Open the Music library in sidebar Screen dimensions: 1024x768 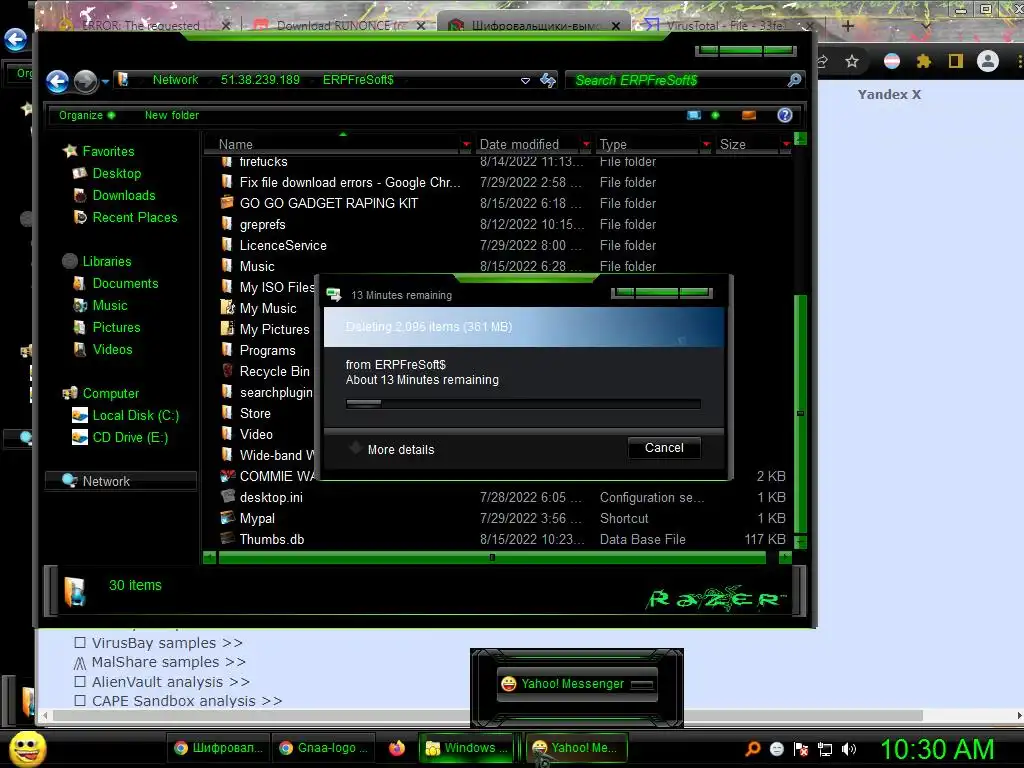click(x=110, y=306)
